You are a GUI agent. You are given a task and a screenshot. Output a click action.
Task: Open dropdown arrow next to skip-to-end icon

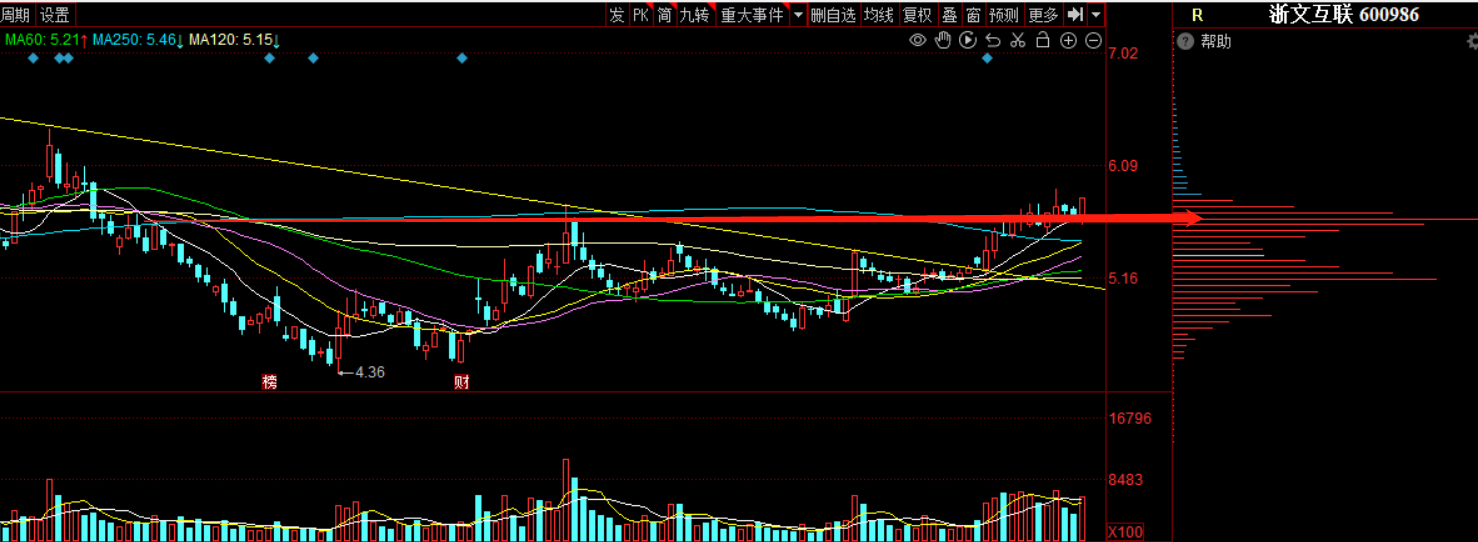coord(1097,14)
